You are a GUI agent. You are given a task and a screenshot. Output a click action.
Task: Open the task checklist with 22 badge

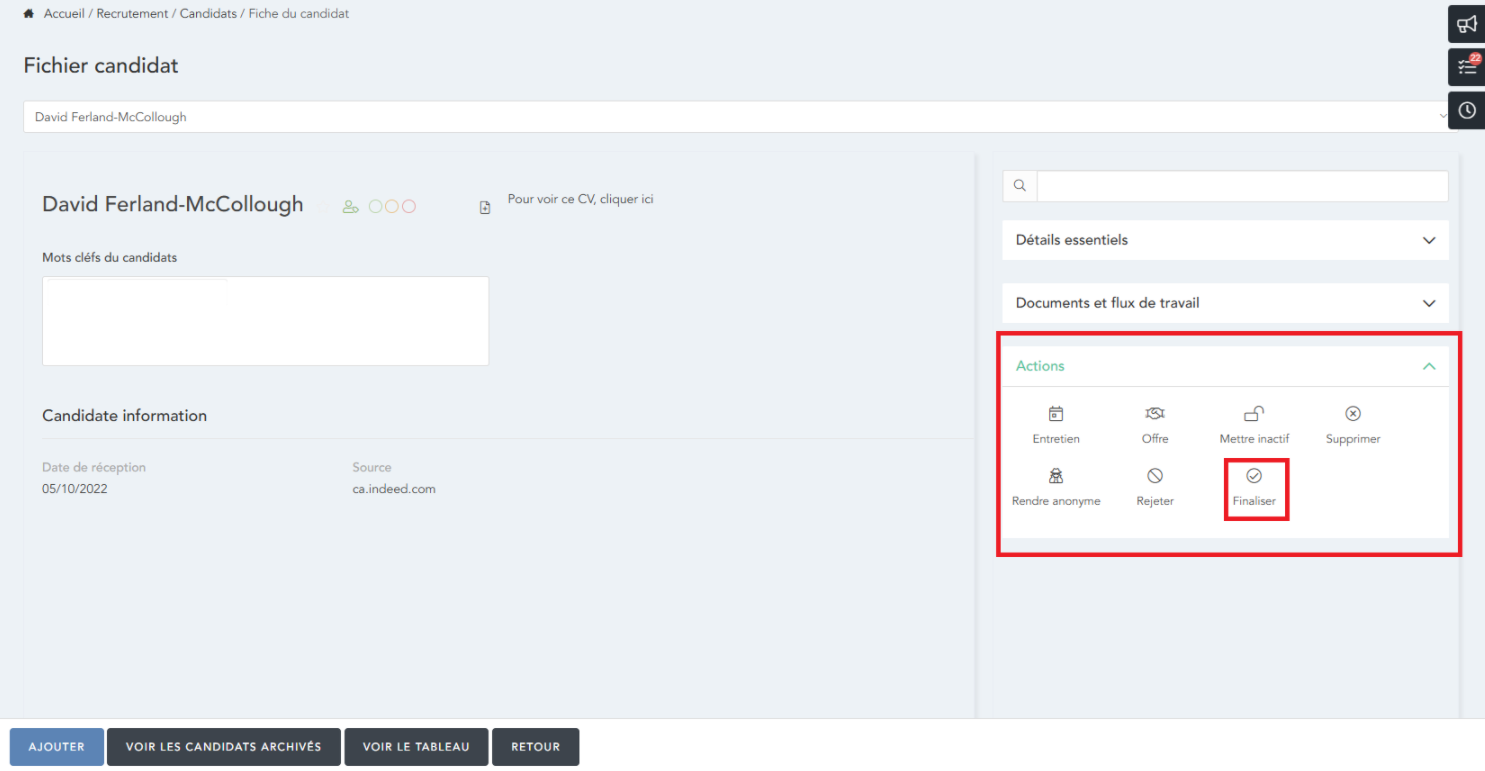(x=1466, y=67)
